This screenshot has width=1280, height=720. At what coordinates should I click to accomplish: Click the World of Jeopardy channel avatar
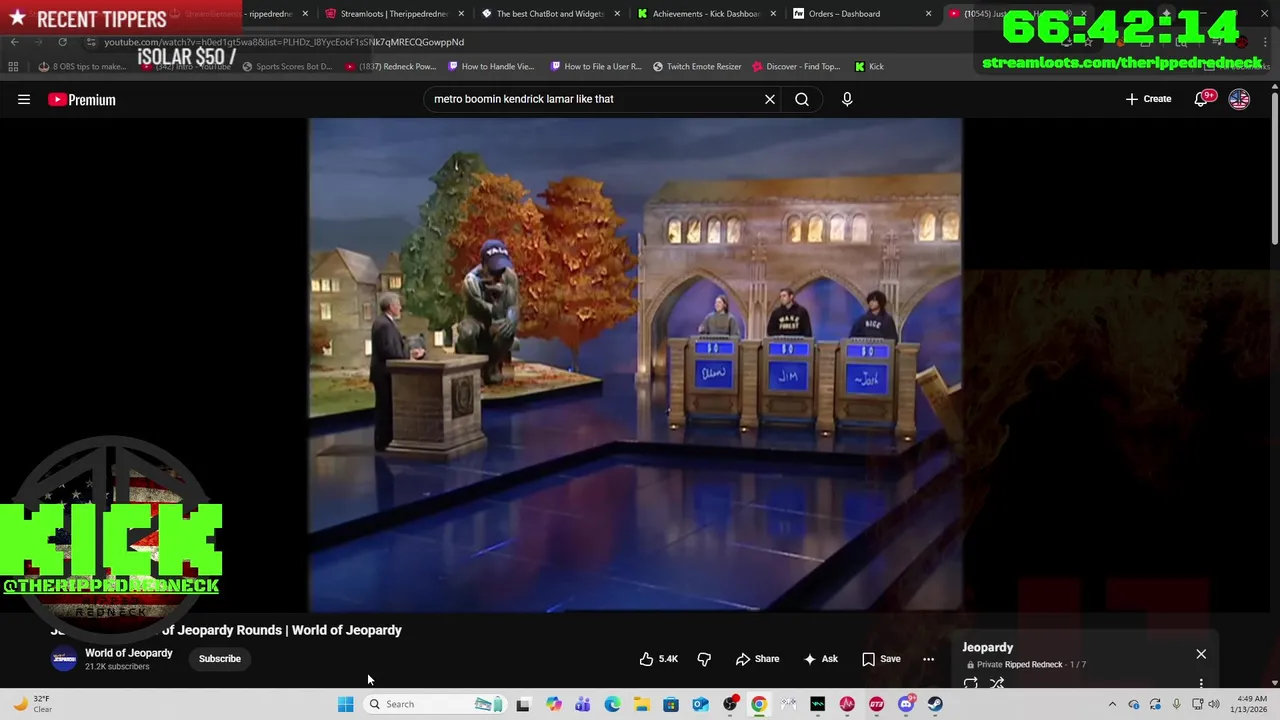64,659
